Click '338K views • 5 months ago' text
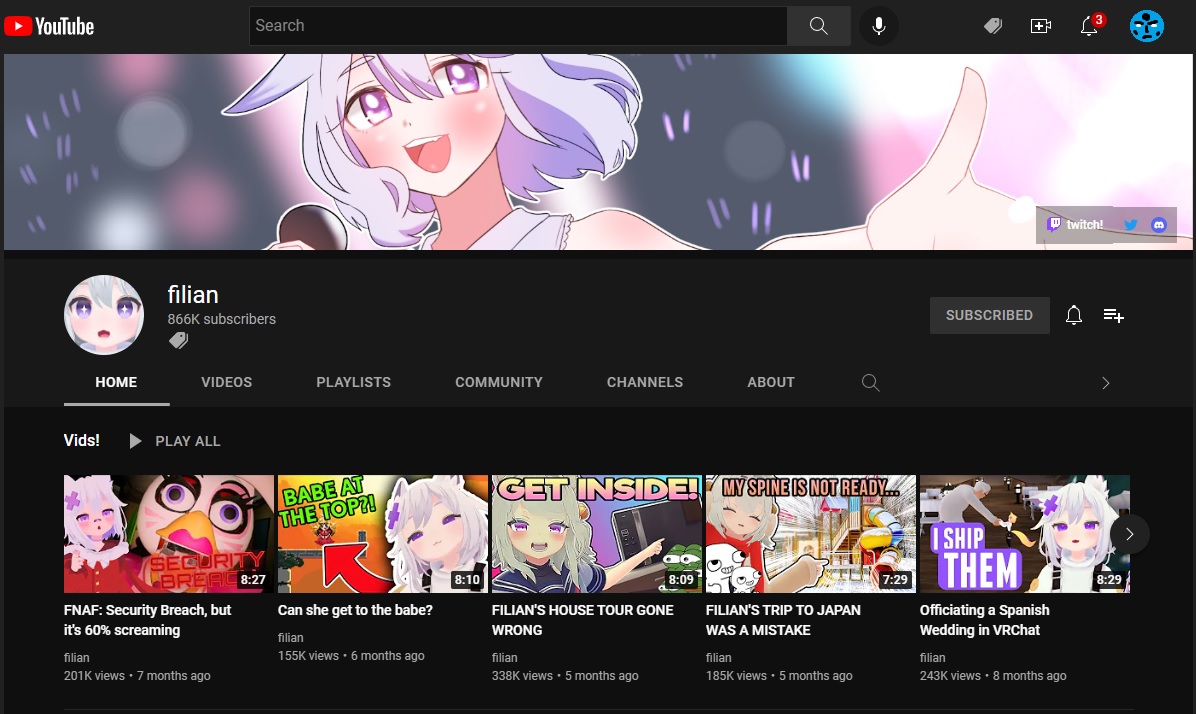This screenshot has width=1196, height=714. pyautogui.click(x=565, y=676)
